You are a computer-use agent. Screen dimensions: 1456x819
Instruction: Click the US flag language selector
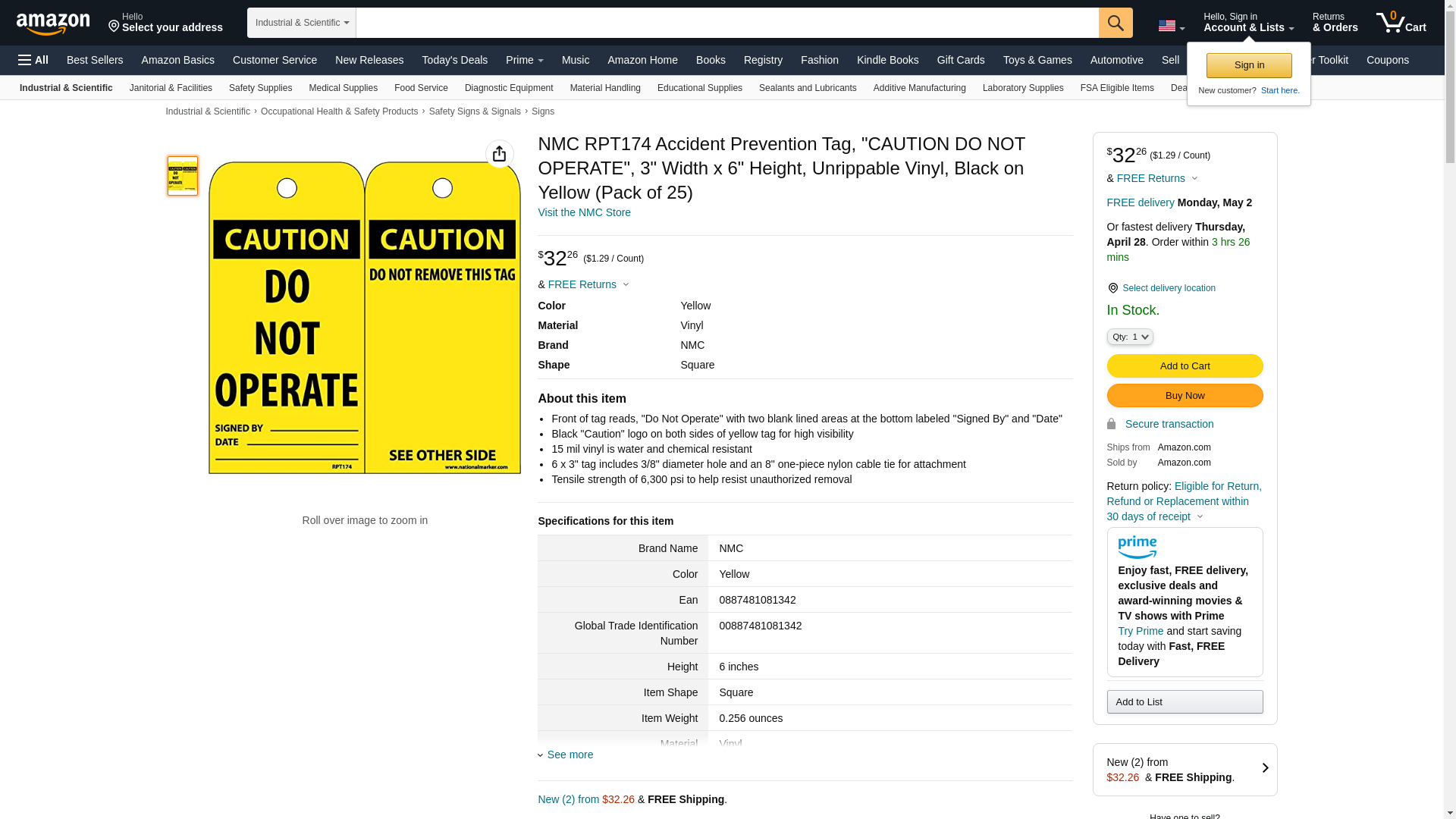[x=1171, y=27]
